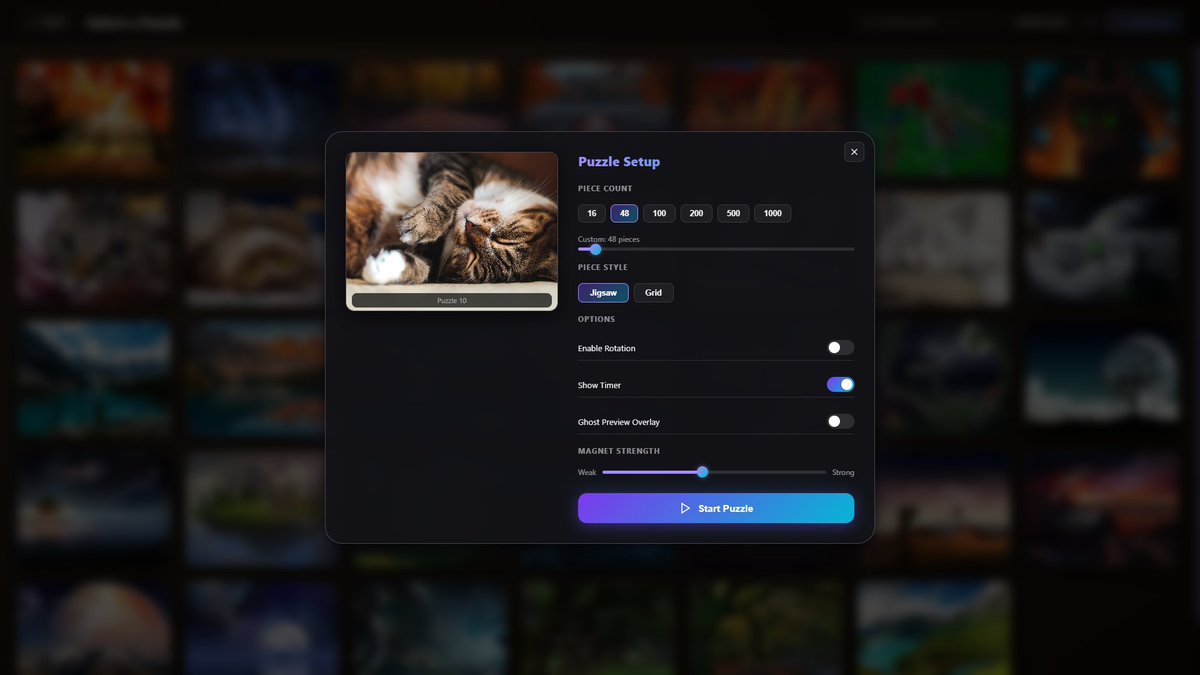
Task: Select 100 piece count
Action: (659, 213)
